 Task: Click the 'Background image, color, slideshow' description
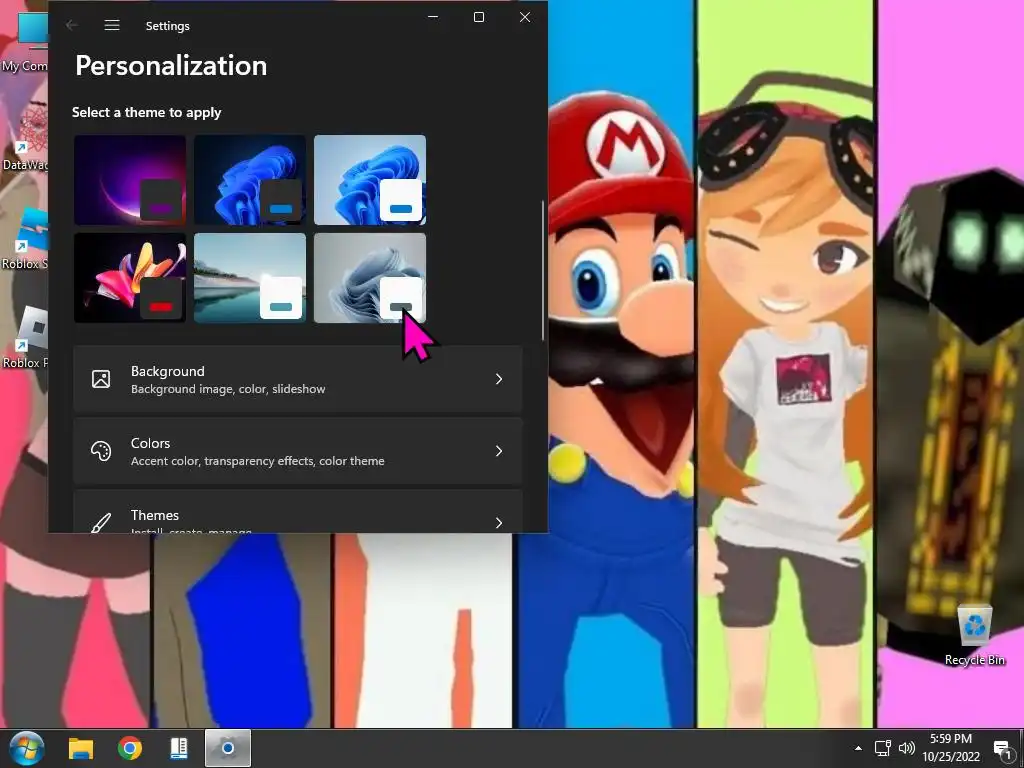tap(228, 389)
